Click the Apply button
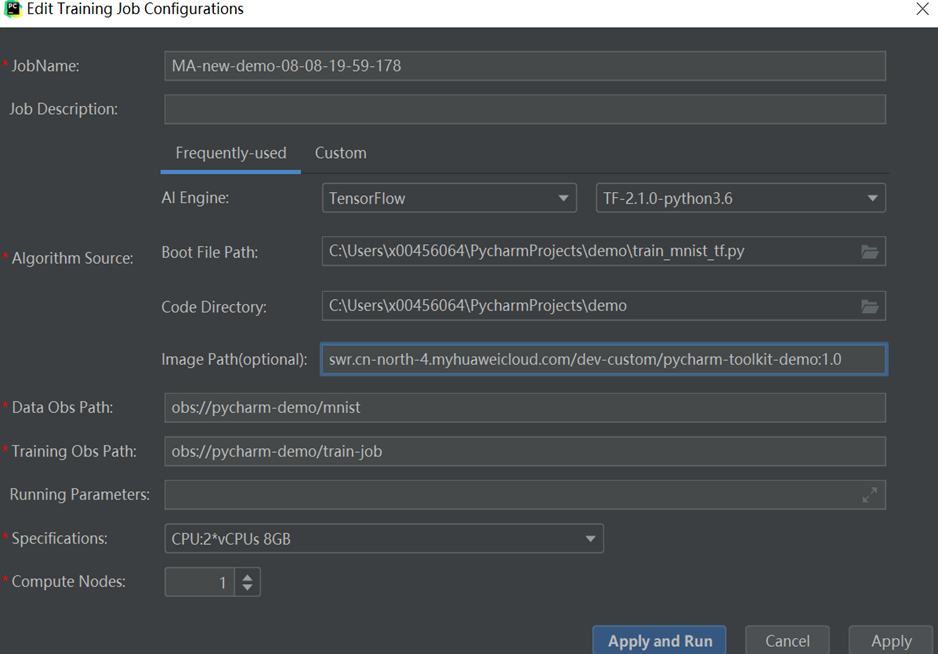The width and height of the screenshot is (938, 654). (x=891, y=641)
